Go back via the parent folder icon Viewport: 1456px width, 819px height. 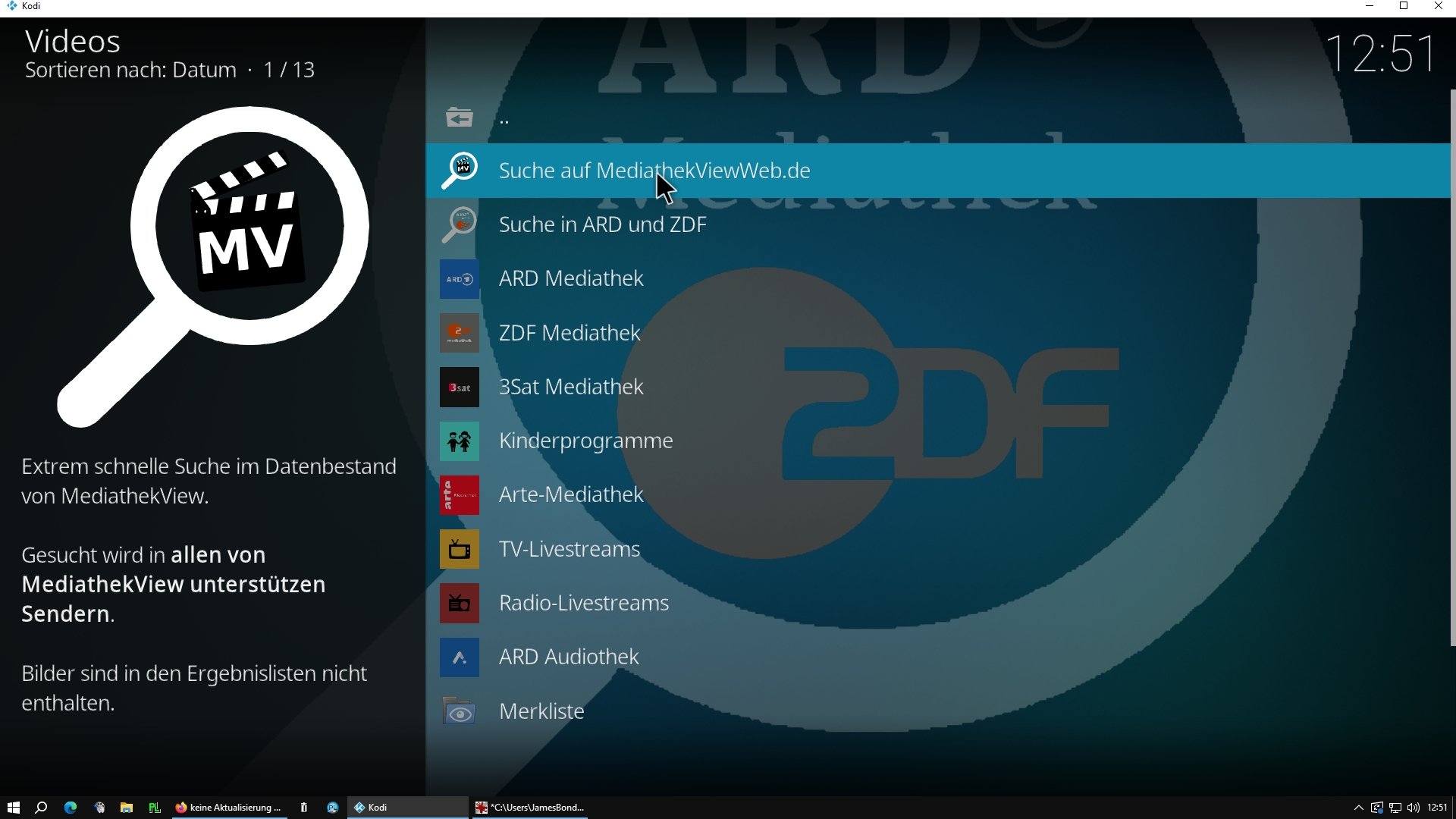pyautogui.click(x=460, y=118)
